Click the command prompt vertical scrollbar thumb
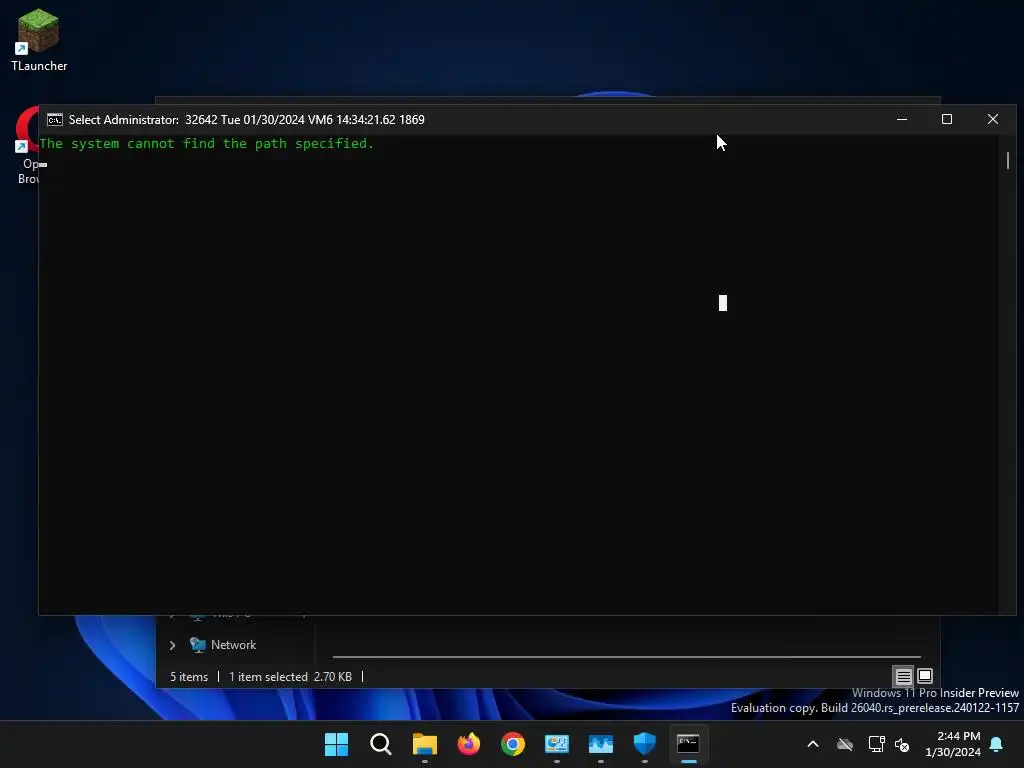The height and width of the screenshot is (768, 1024). (x=1008, y=160)
